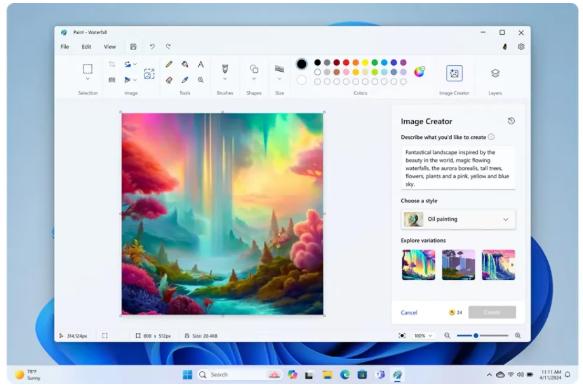Click the Brushes tool icon
Viewport: 583px width, 390px height.
[x=225, y=69]
